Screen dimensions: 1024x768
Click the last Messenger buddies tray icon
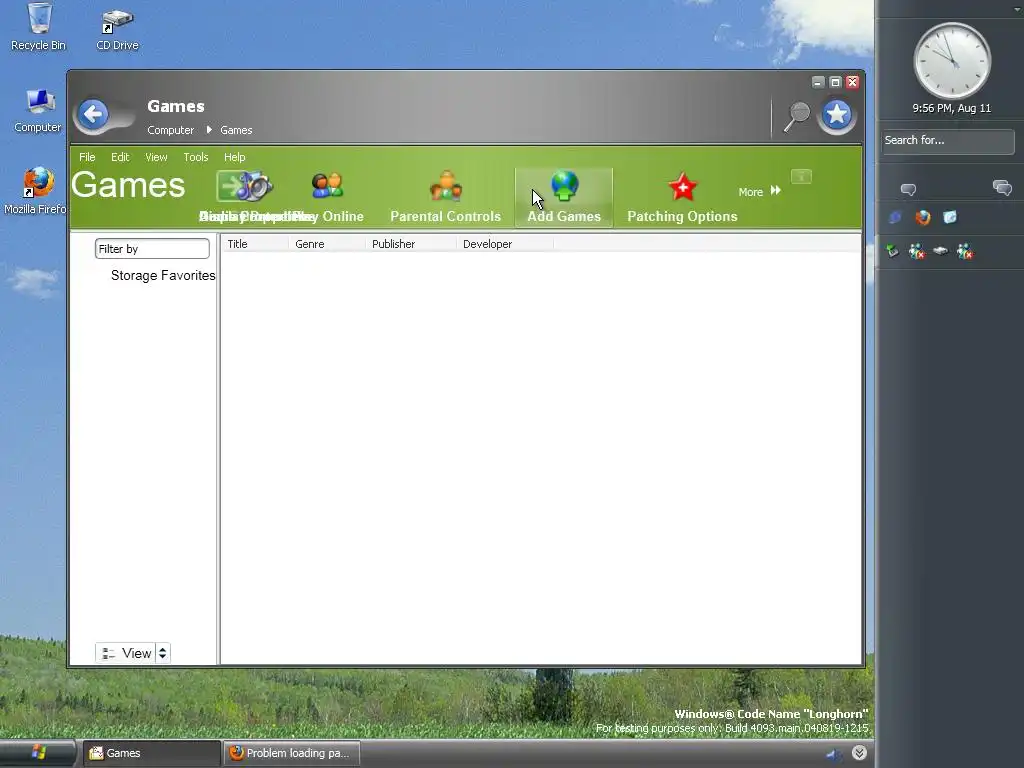point(965,251)
